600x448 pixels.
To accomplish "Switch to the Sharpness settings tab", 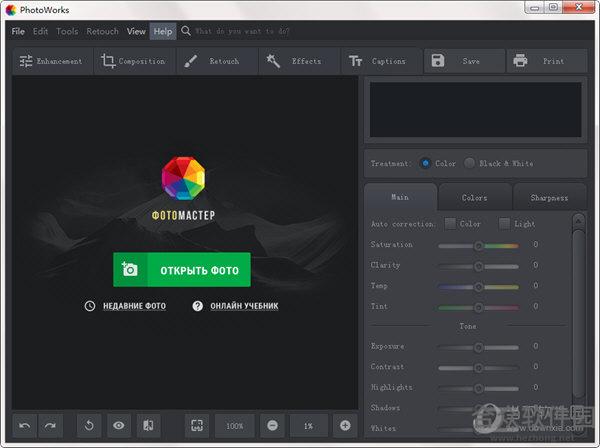I will coord(549,198).
